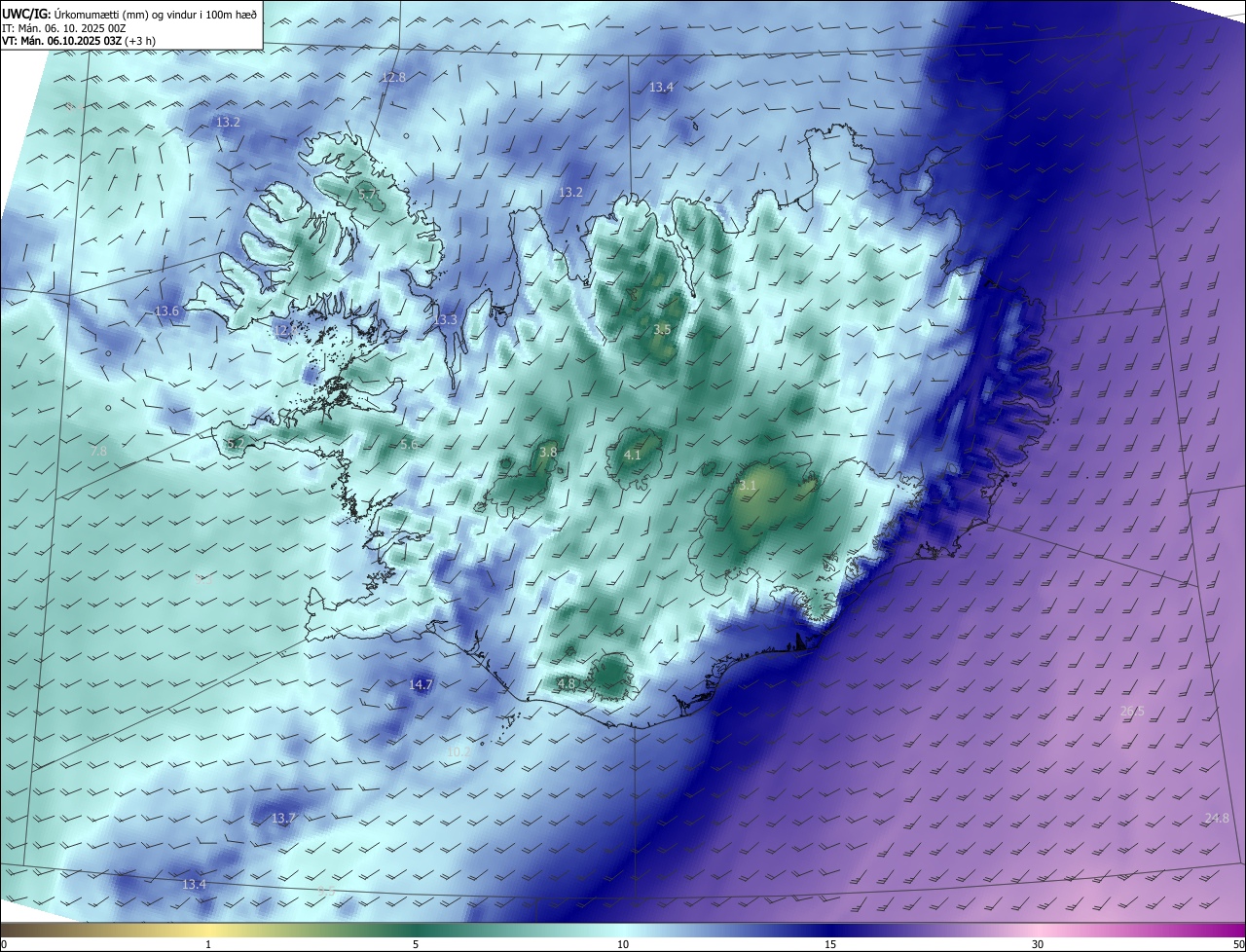Click the 24.8 value label in the purple area
This screenshot has height=952, width=1246.
(x=1217, y=819)
